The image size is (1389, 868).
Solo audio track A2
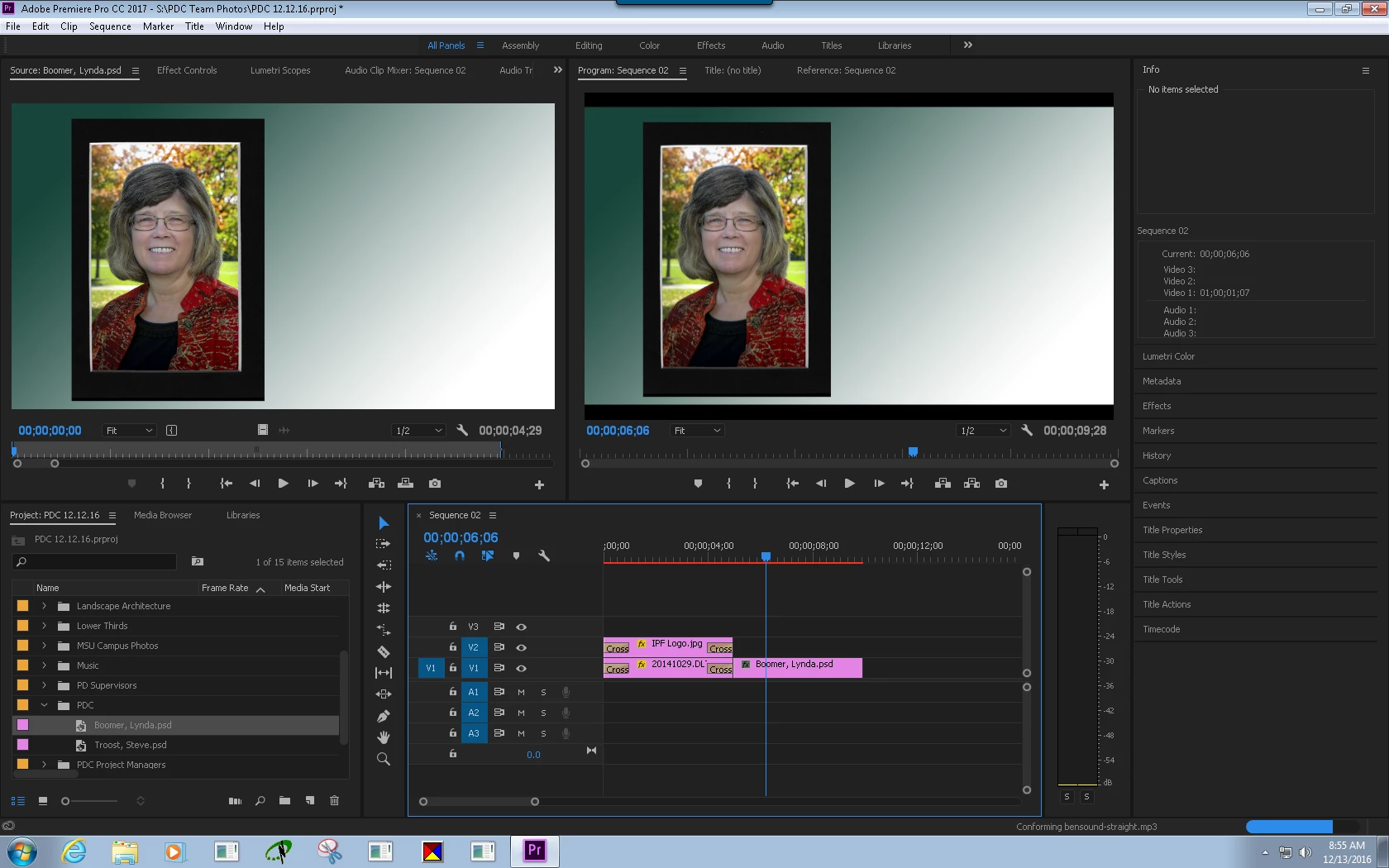pyautogui.click(x=543, y=713)
